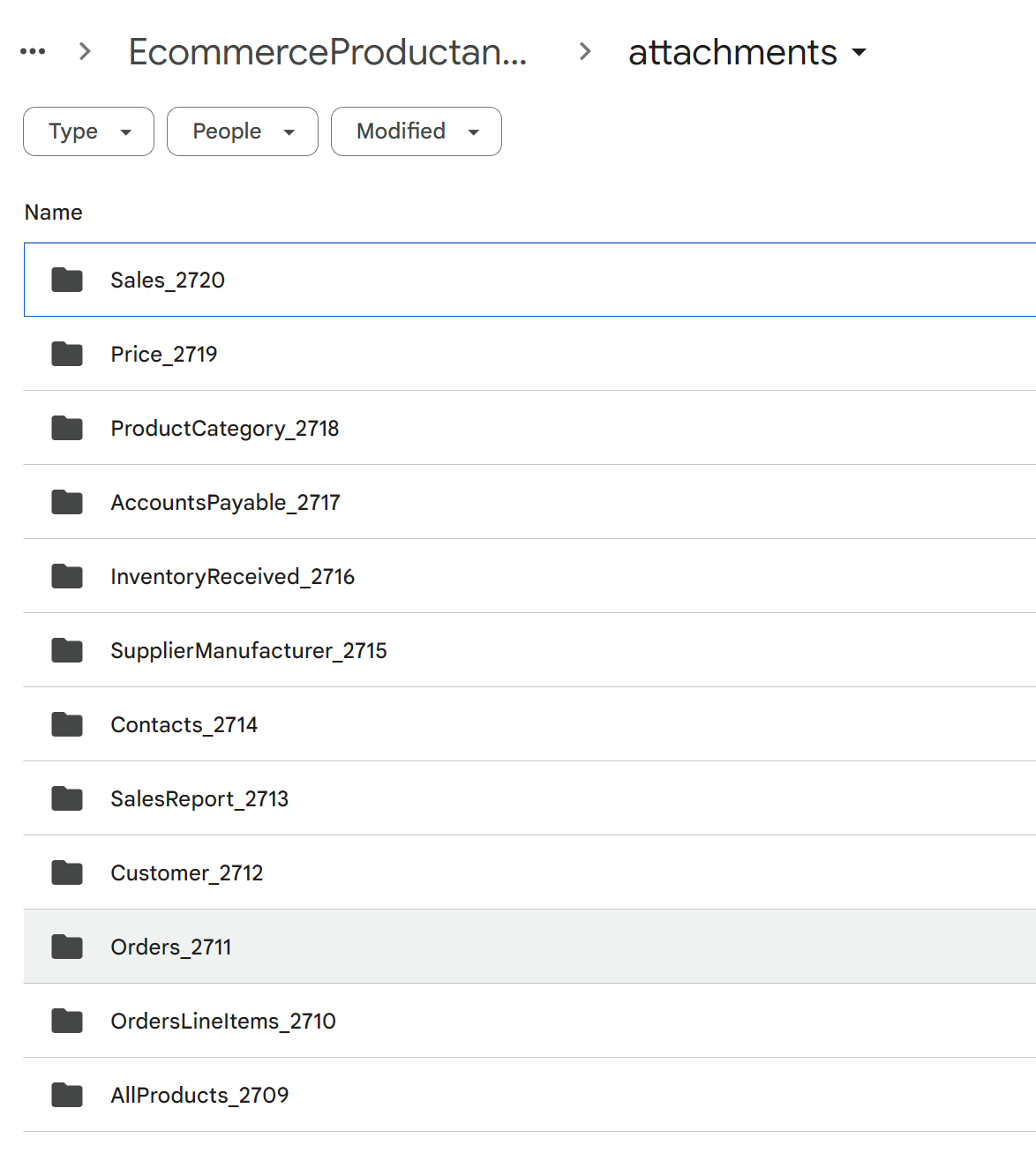
Task: Click the folder icon beside Sales_2720
Action: tap(67, 280)
